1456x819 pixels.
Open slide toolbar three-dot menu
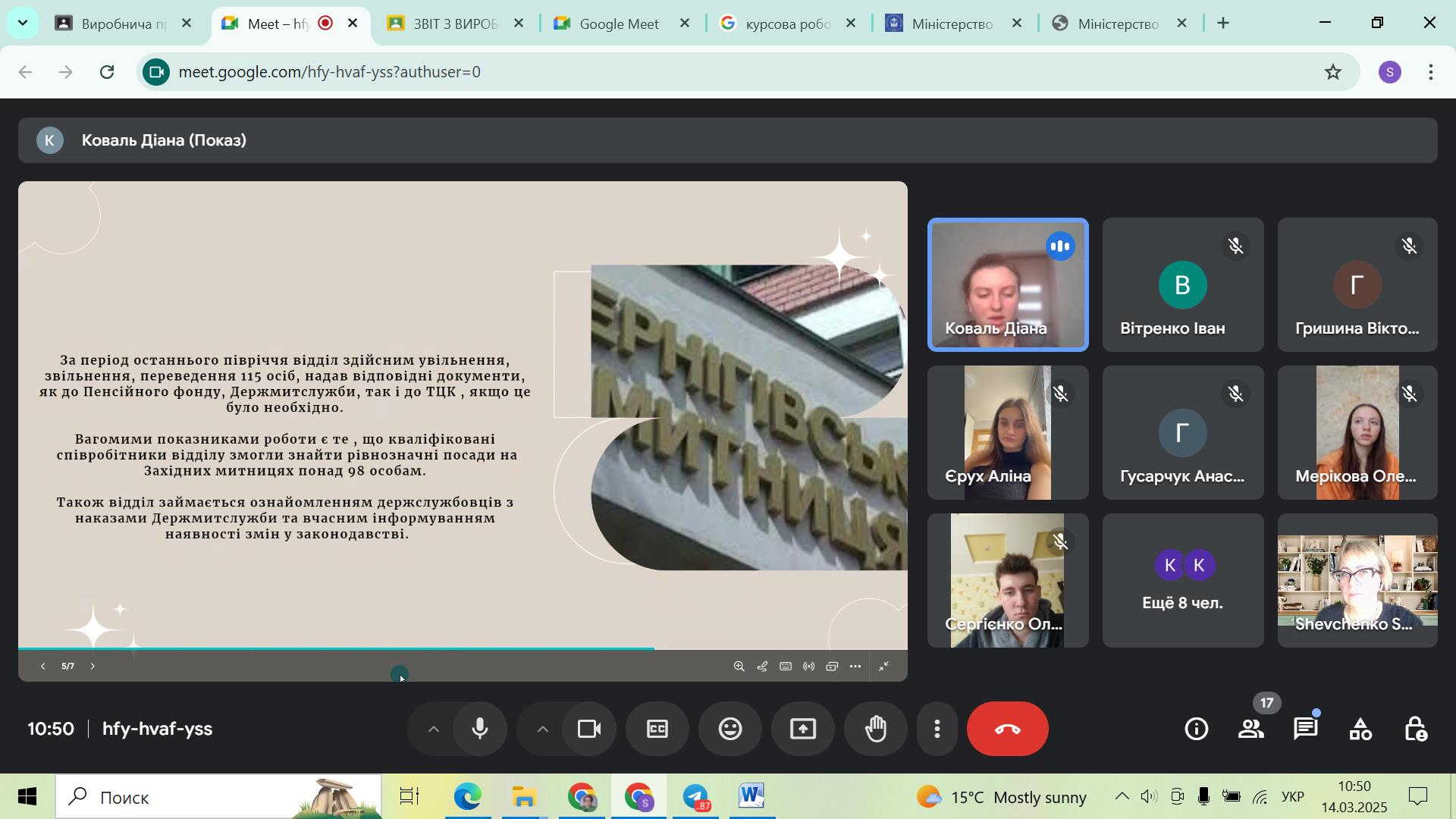click(855, 667)
